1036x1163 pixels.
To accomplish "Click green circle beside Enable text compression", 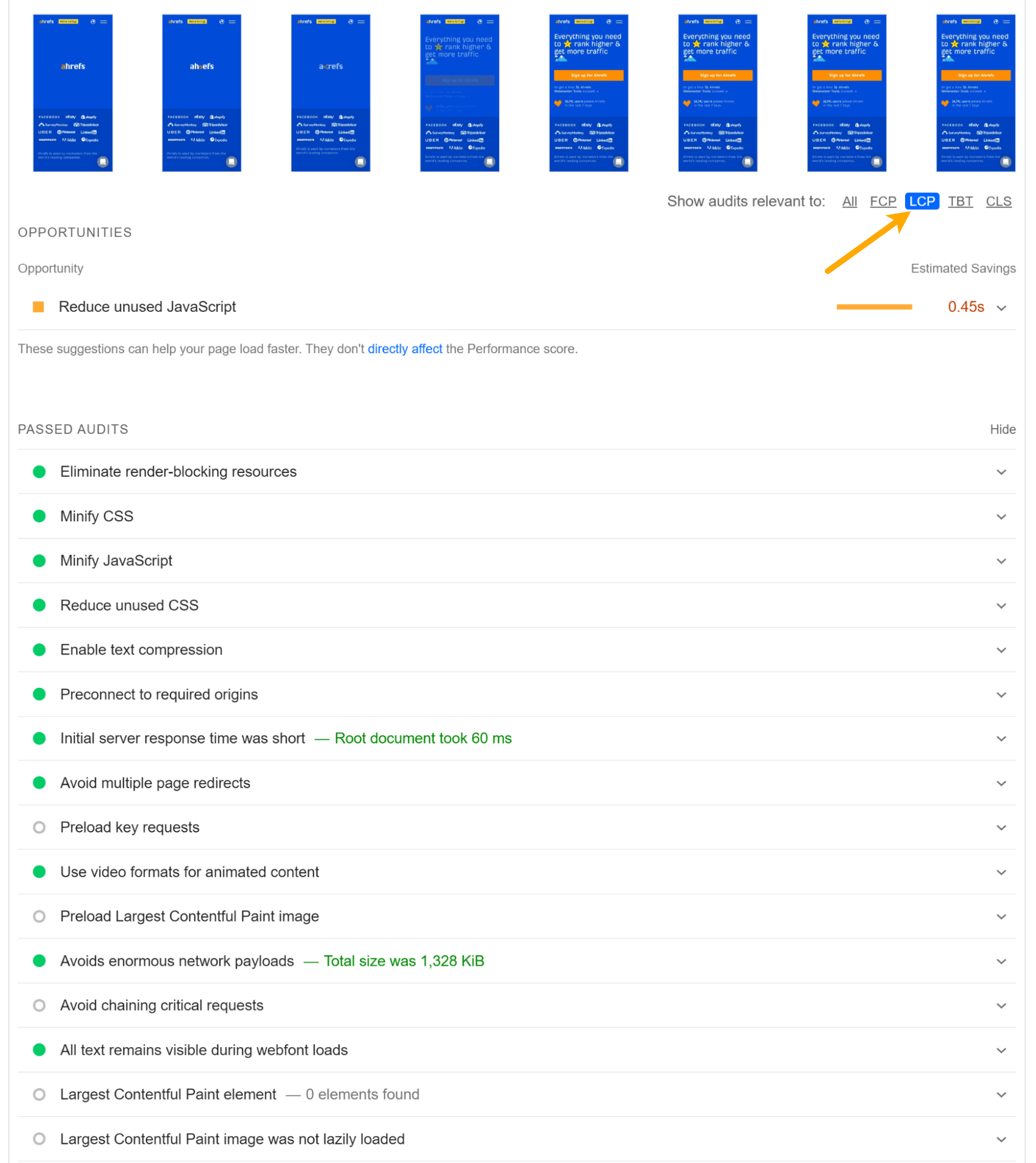I will (40, 649).
